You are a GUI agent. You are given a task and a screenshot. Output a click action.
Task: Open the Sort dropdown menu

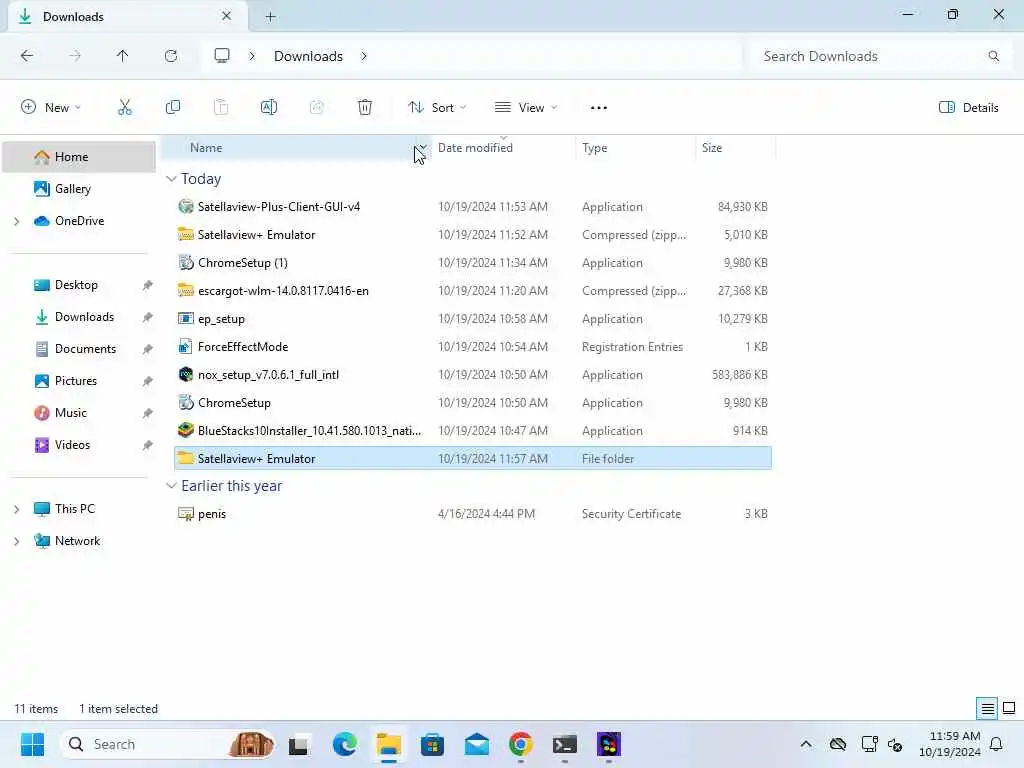point(437,108)
